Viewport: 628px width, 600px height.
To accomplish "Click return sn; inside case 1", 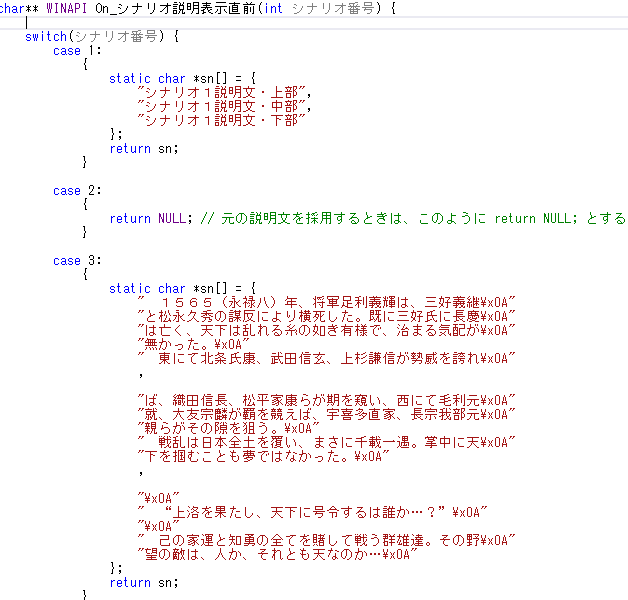I will (144, 148).
